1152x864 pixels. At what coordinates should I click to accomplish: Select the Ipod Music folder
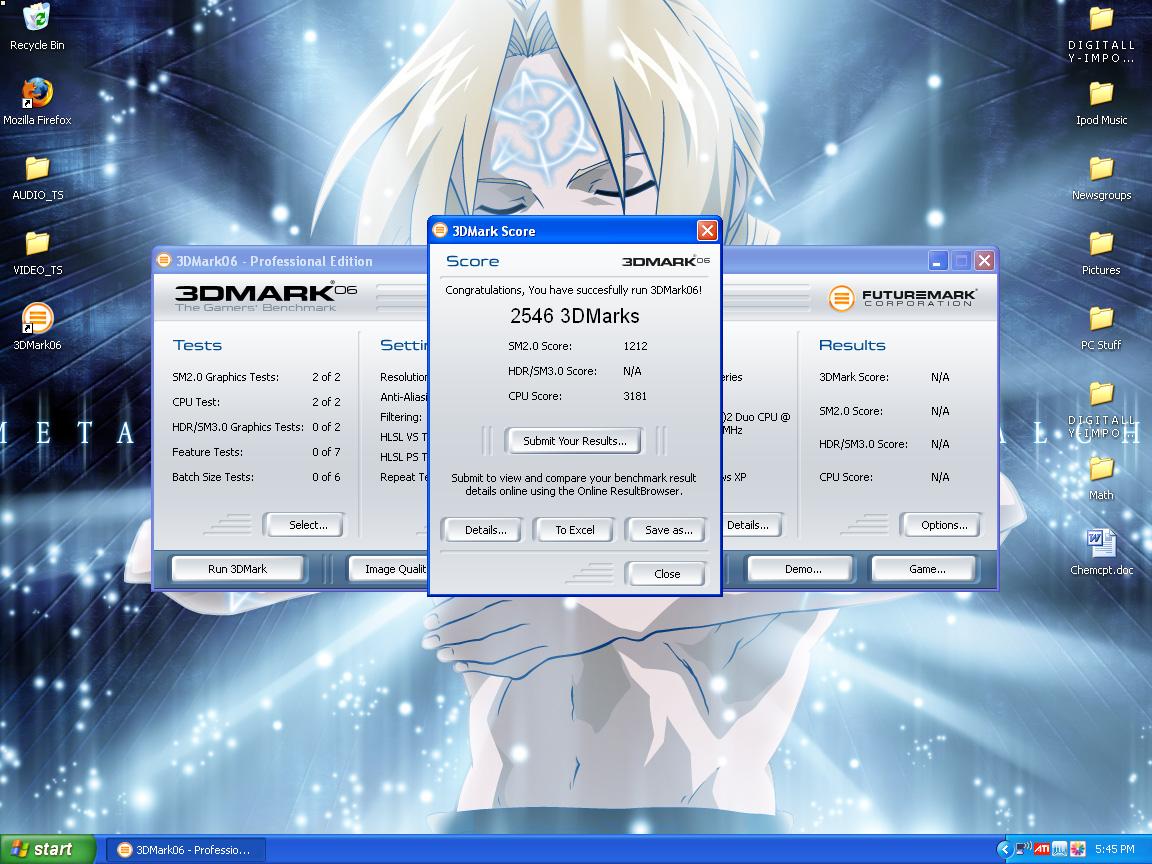coord(1101,103)
